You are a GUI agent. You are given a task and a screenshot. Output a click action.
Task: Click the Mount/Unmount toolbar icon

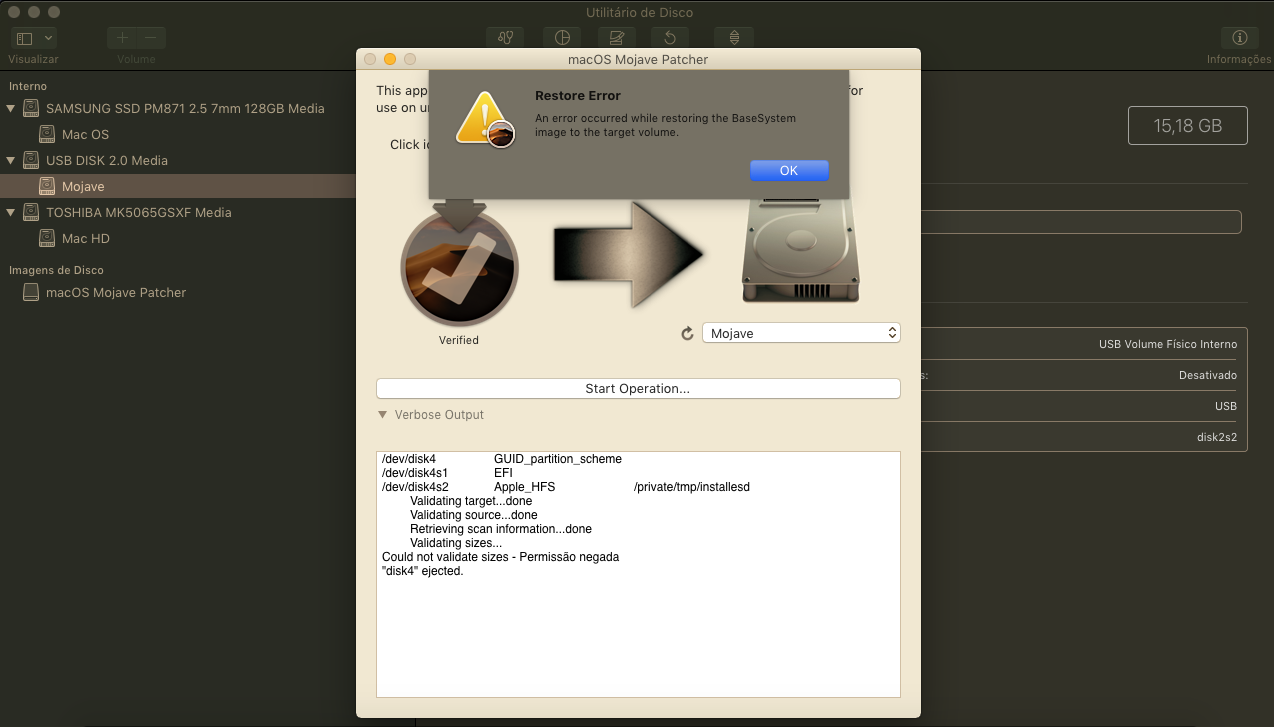735,38
